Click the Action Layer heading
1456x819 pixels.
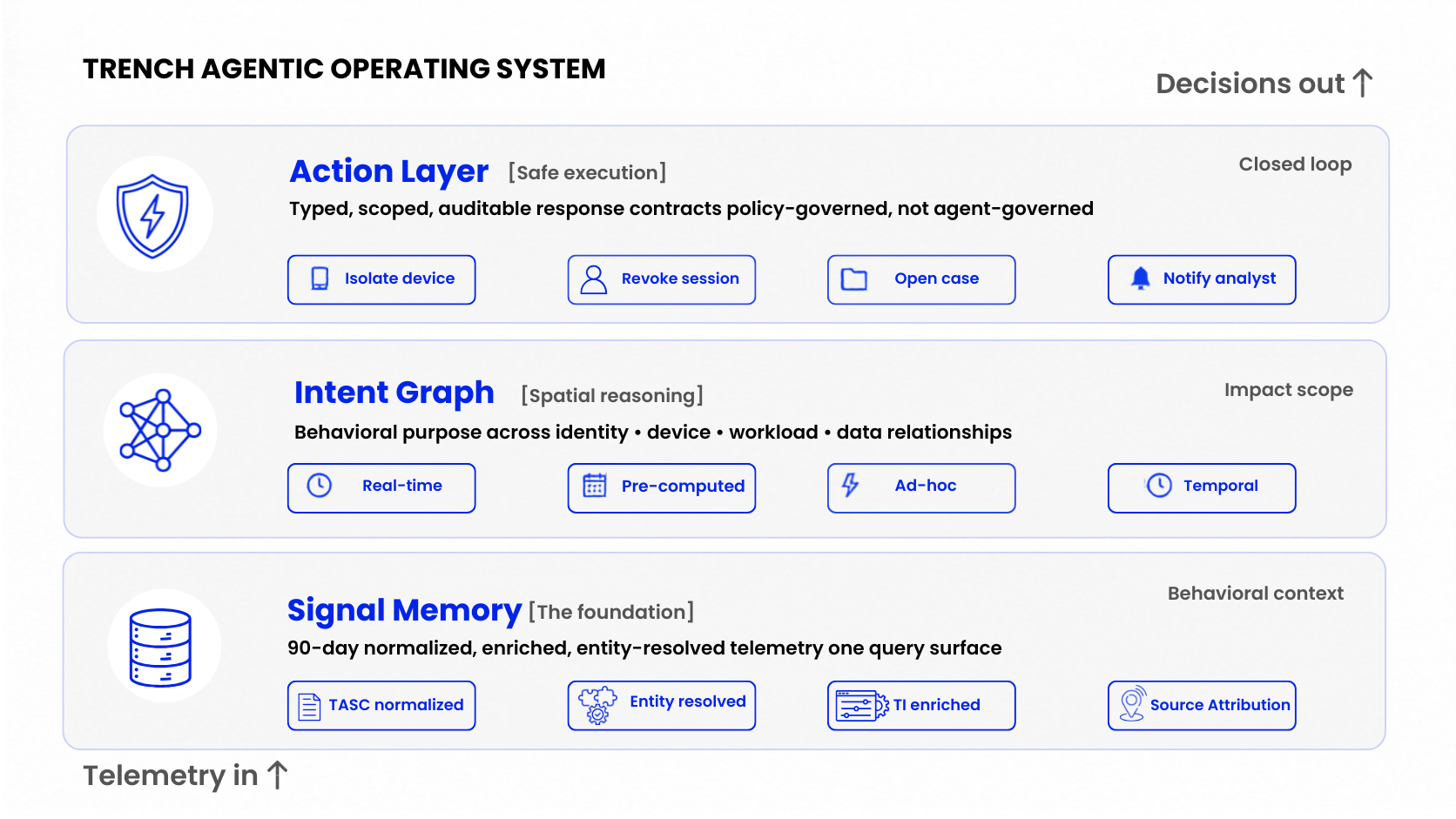389,171
